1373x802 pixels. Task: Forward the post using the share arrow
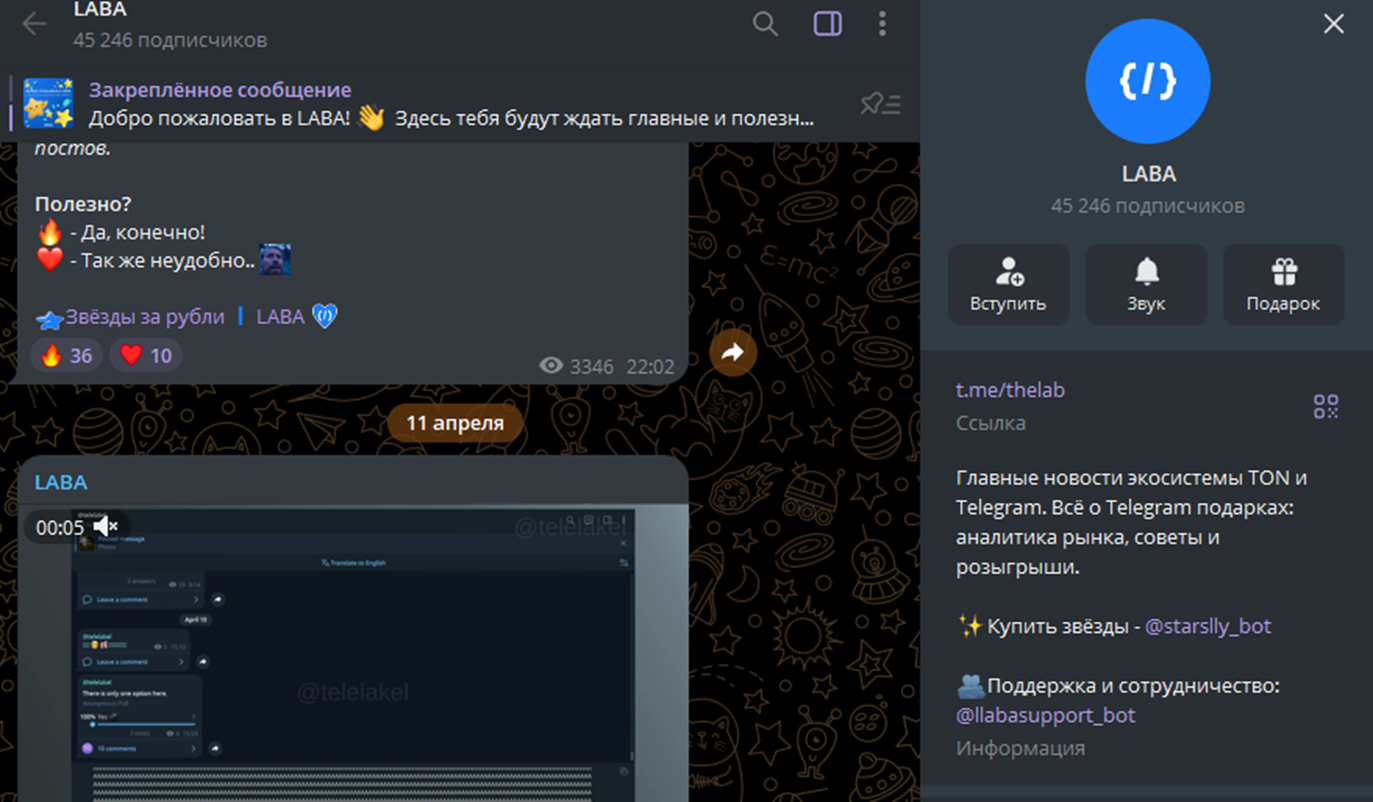(733, 352)
